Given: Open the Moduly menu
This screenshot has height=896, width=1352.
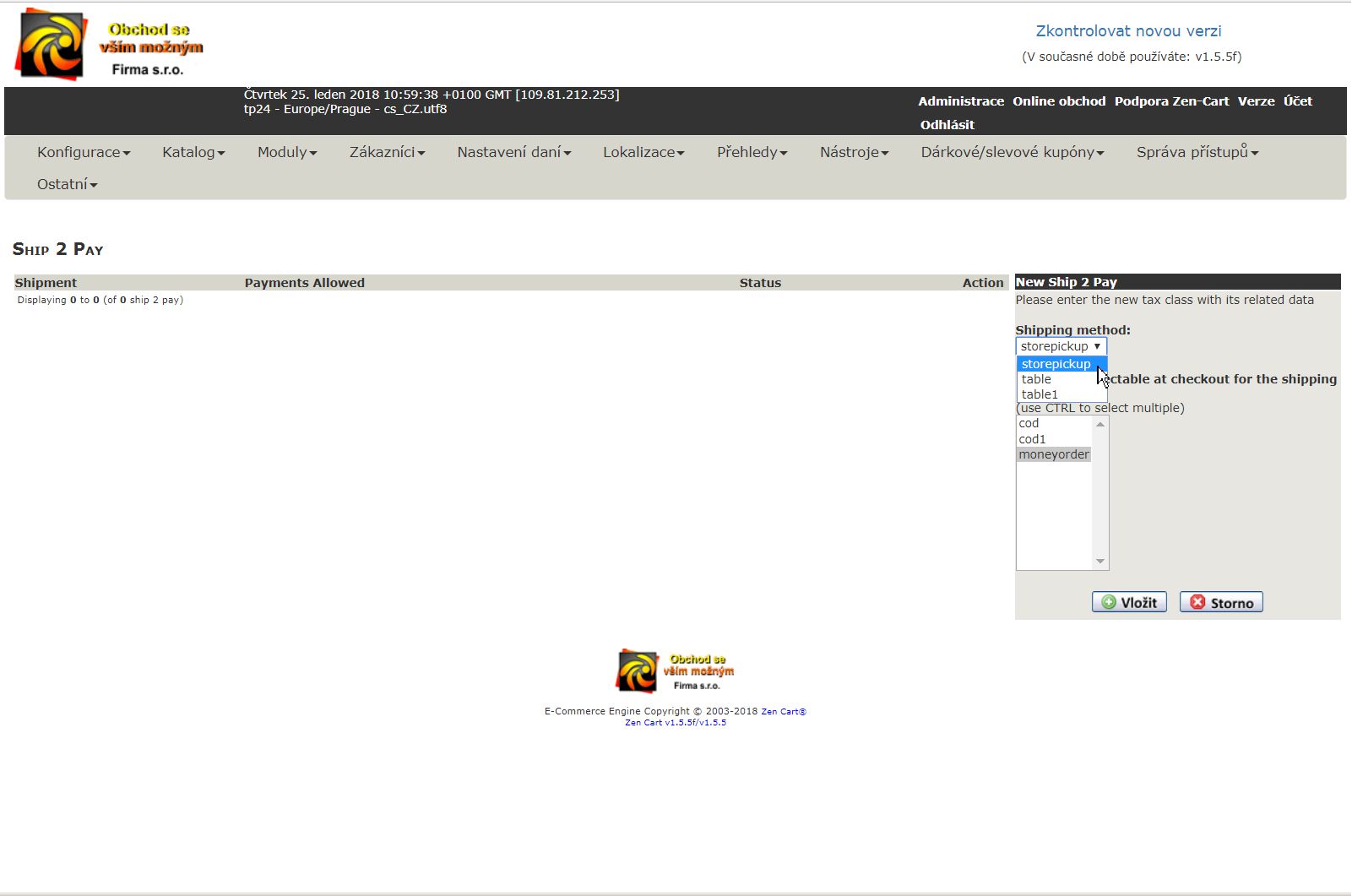Looking at the screenshot, I should click(x=287, y=153).
